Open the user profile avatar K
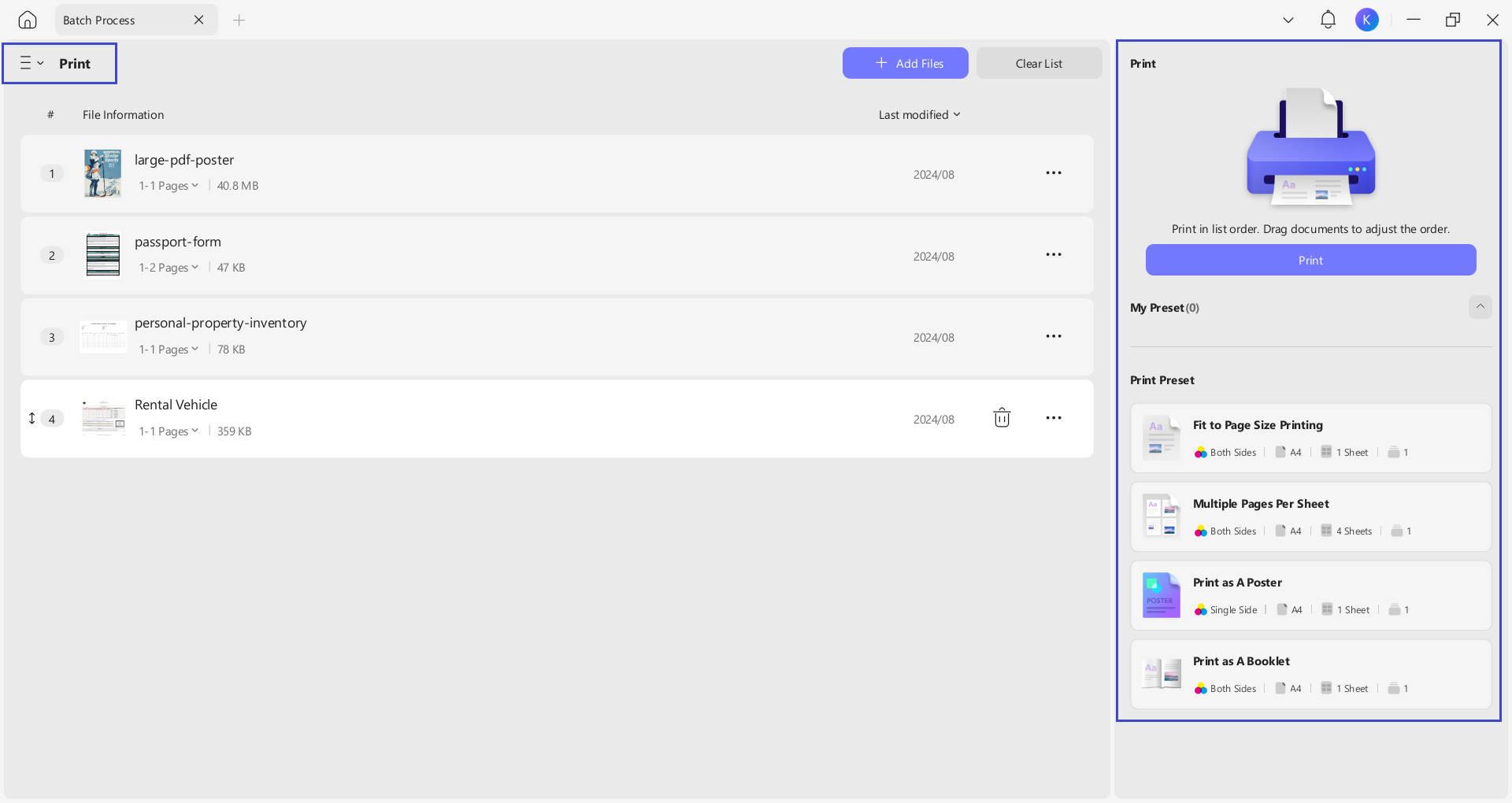Image resolution: width=1512 pixels, height=803 pixels. tap(1366, 20)
